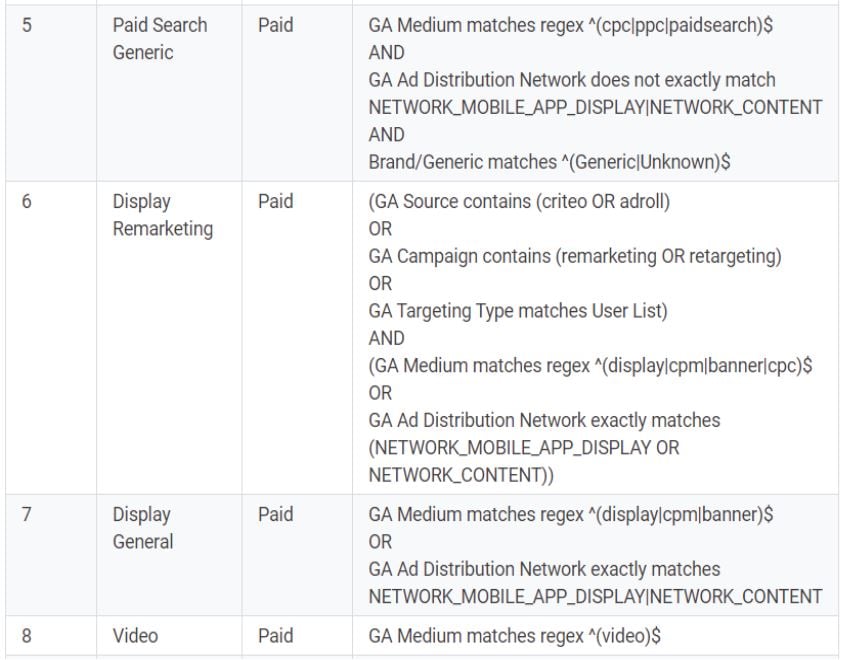
Task: Click the Paid type cell for Video
Action: (x=297, y=636)
